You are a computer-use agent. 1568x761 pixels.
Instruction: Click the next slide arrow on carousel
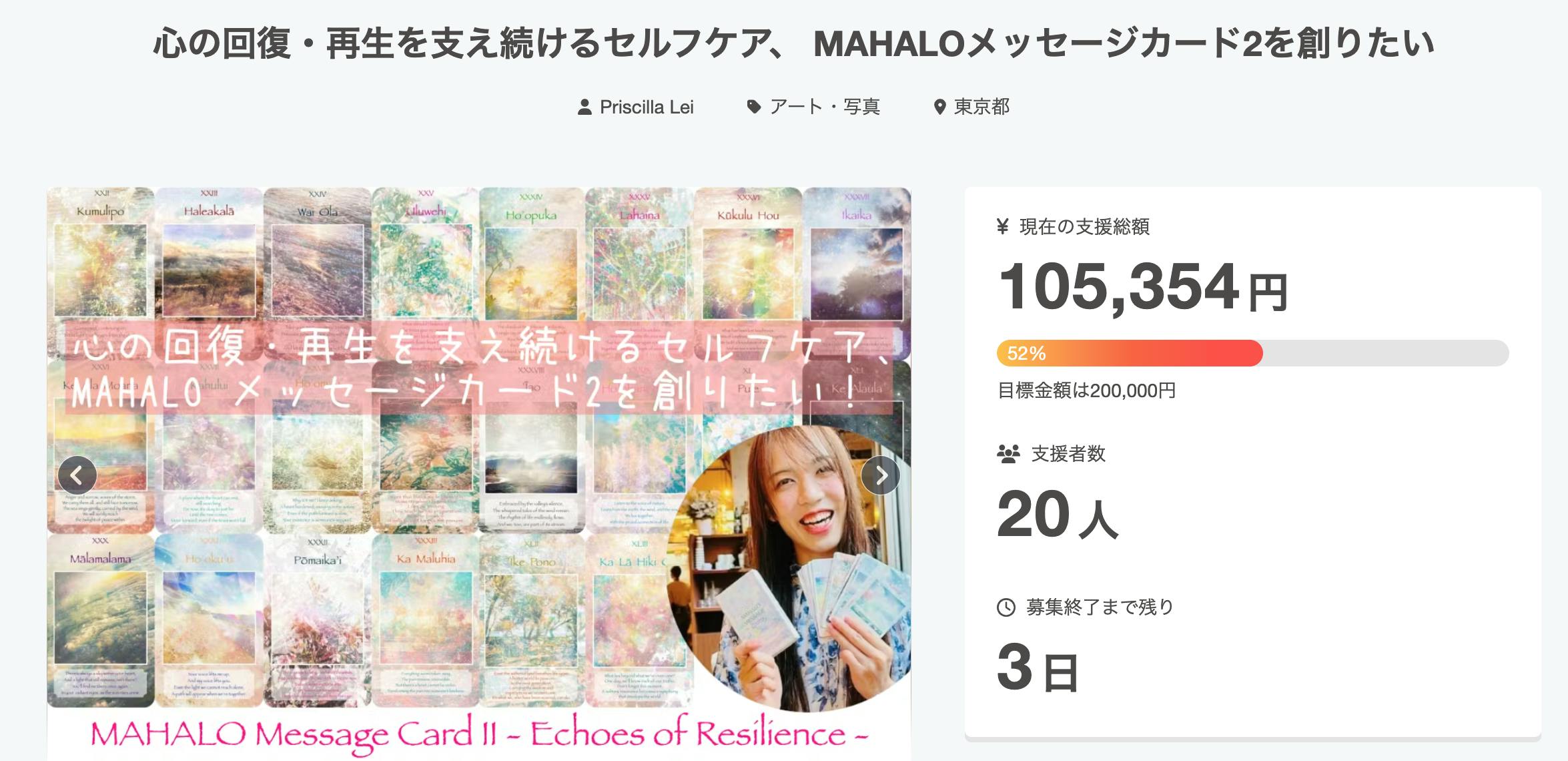pos(881,475)
